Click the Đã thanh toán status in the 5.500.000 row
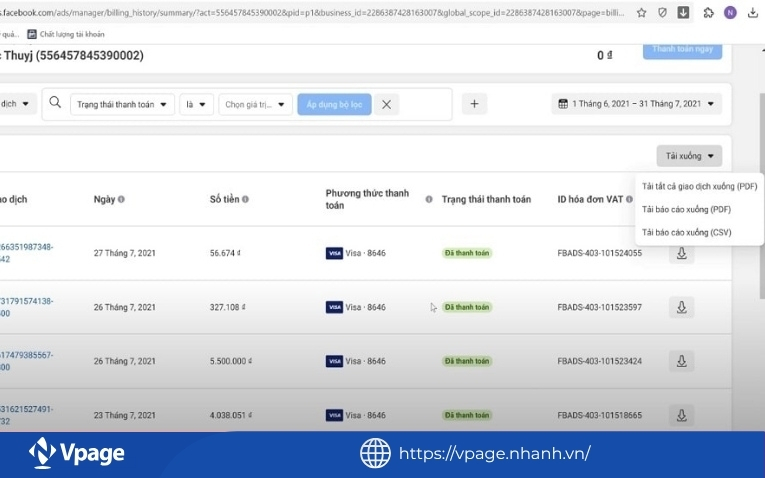 pyautogui.click(x=467, y=361)
